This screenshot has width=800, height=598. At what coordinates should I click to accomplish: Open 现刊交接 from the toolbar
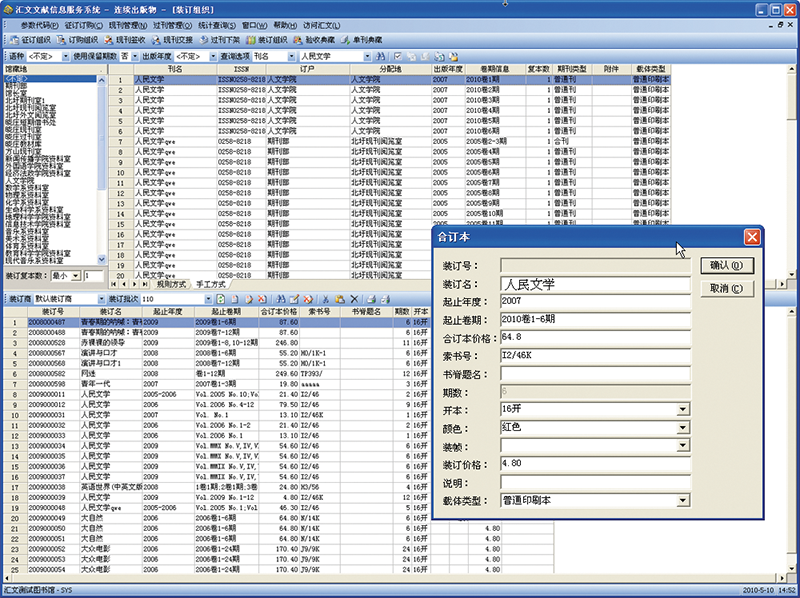pos(172,40)
